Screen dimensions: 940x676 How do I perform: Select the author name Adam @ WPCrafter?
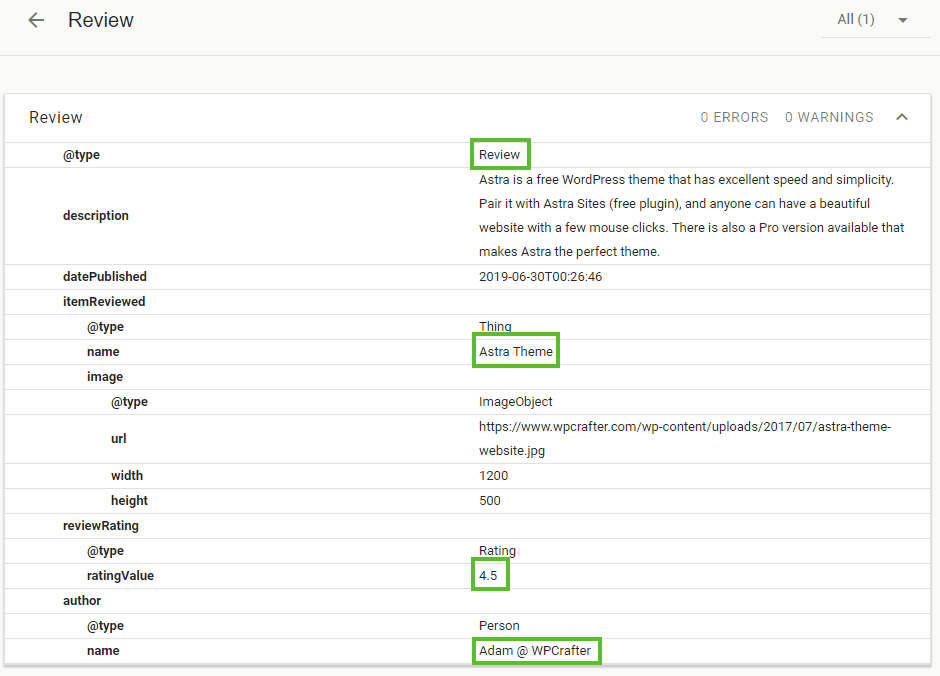click(x=535, y=651)
